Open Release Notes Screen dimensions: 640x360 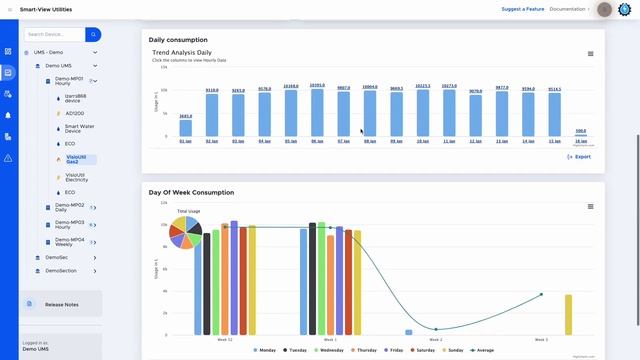tap(61, 304)
